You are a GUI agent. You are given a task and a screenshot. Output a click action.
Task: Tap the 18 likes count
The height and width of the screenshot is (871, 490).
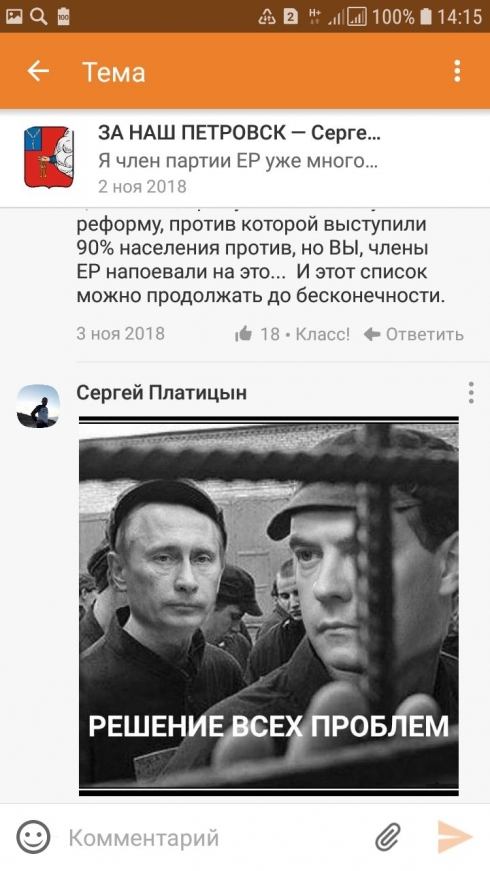tap(270, 334)
